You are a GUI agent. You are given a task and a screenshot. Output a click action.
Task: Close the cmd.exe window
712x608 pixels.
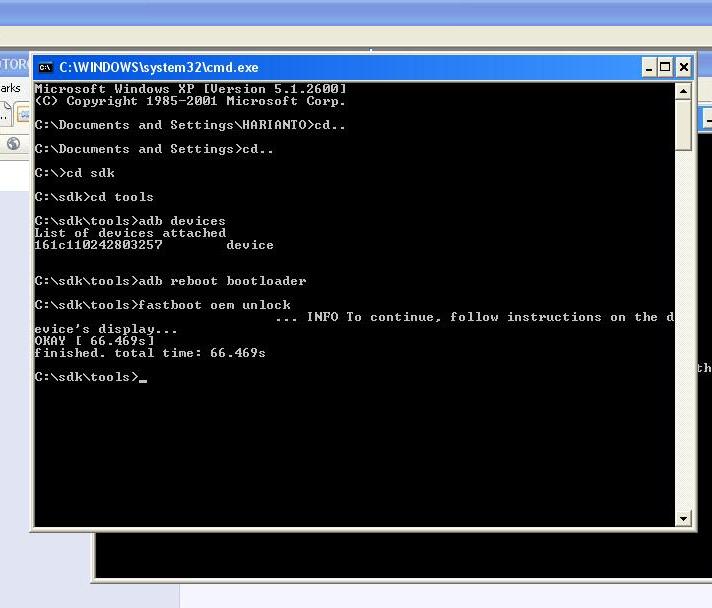pyautogui.click(x=684, y=68)
